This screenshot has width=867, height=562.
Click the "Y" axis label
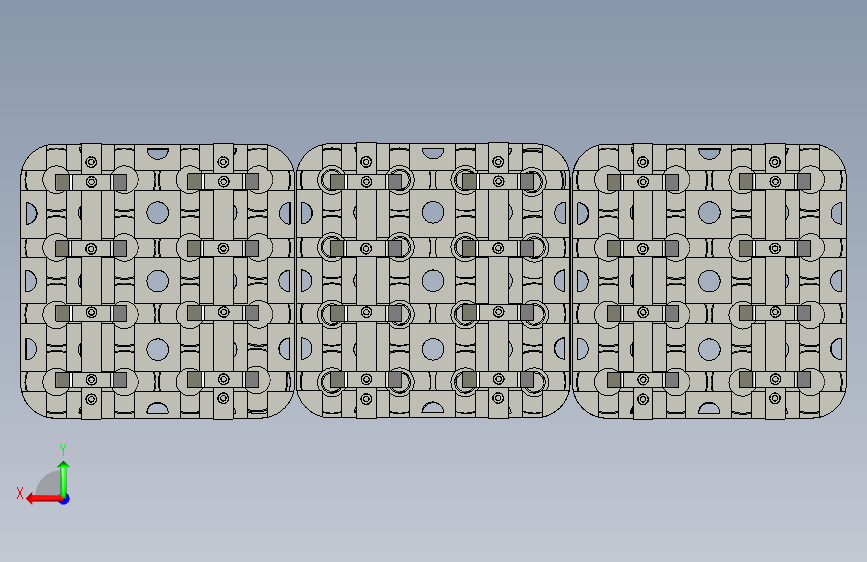63,450
